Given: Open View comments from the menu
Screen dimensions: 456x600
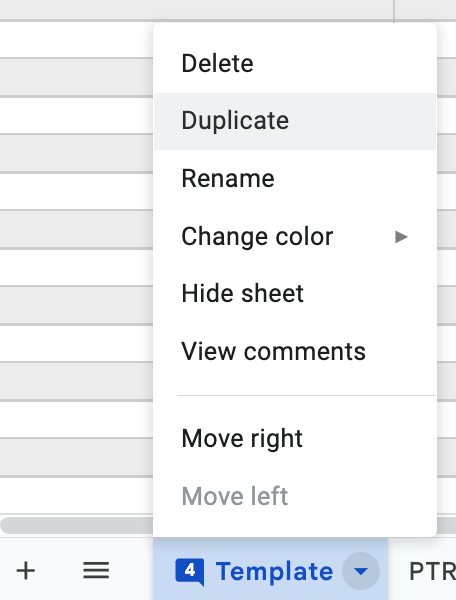Looking at the screenshot, I should click(x=295, y=351).
